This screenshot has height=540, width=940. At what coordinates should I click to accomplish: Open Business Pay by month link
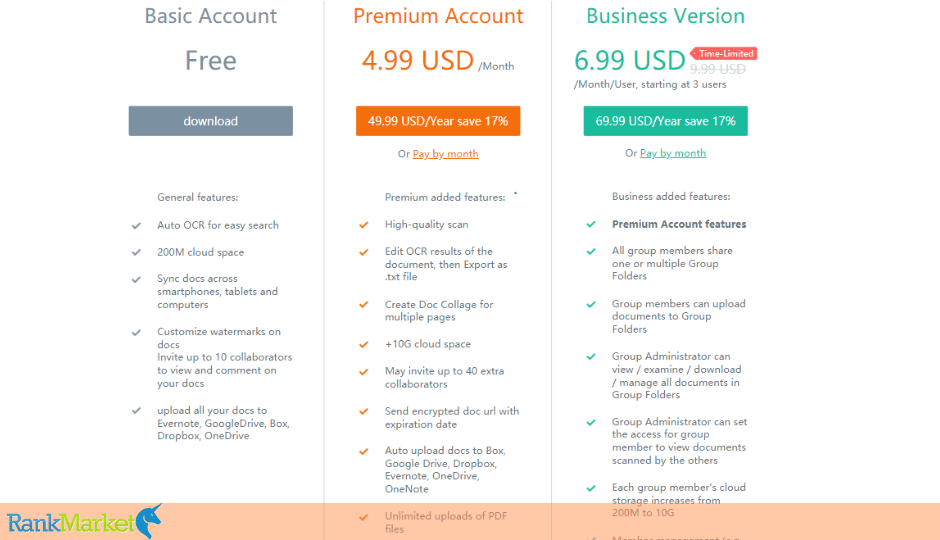(x=673, y=153)
